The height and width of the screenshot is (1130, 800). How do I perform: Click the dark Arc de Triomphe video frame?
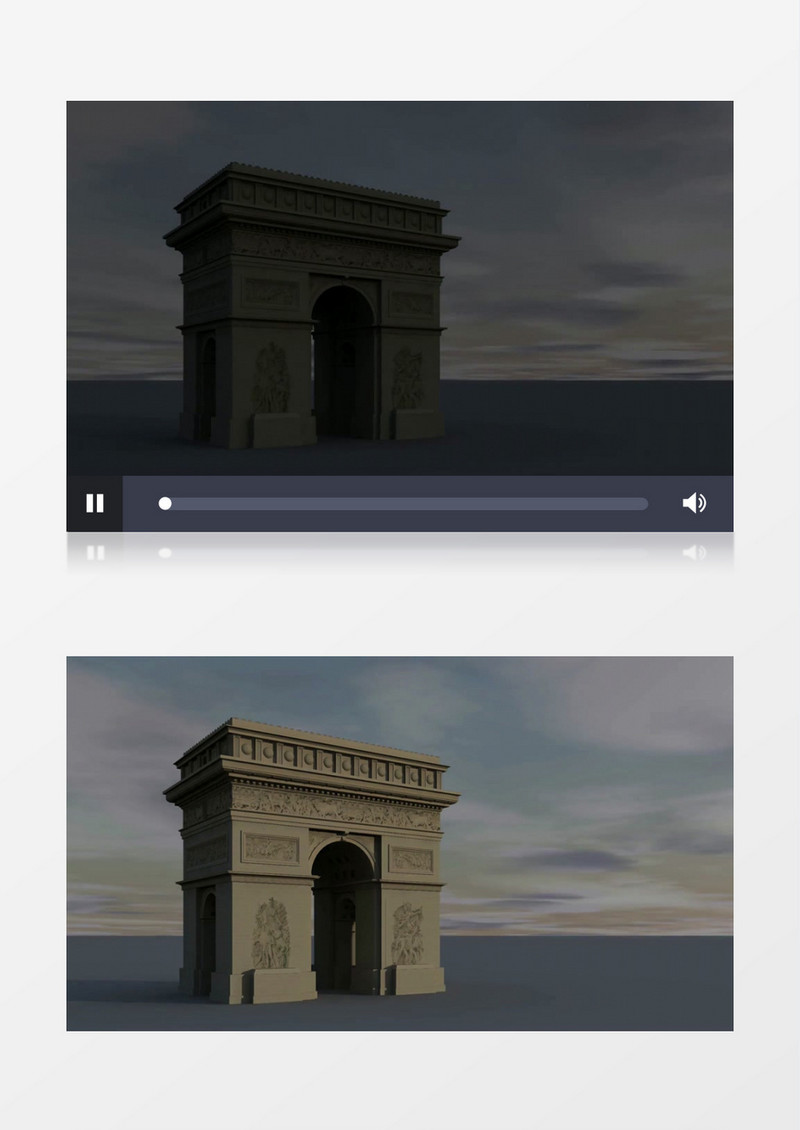[x=400, y=288]
